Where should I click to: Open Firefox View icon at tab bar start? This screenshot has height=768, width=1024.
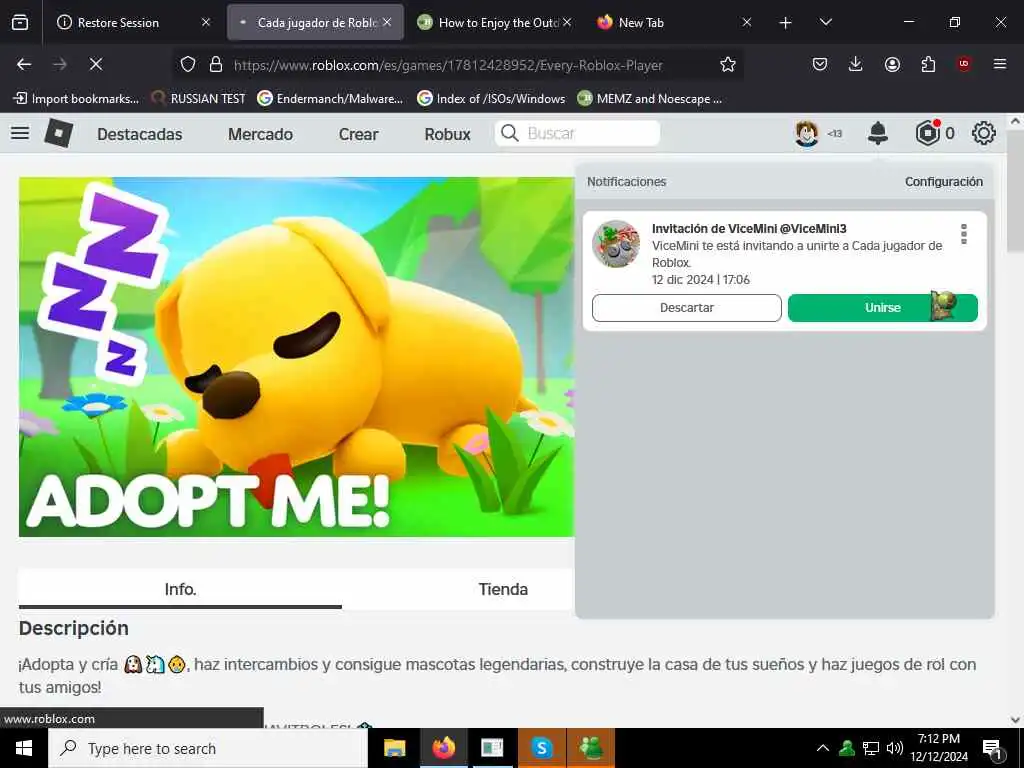pos(20,22)
